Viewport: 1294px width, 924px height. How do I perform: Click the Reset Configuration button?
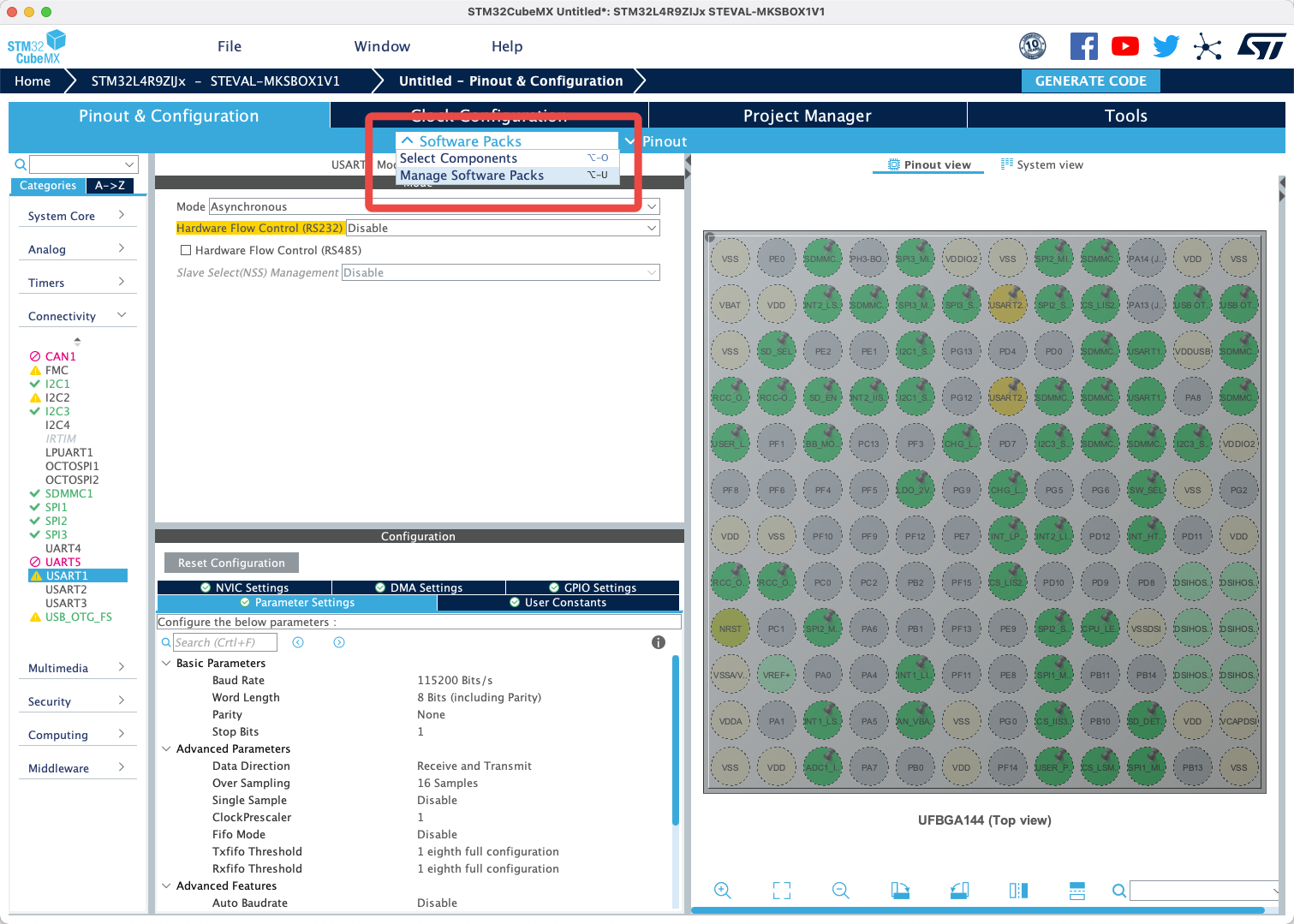tap(231, 563)
